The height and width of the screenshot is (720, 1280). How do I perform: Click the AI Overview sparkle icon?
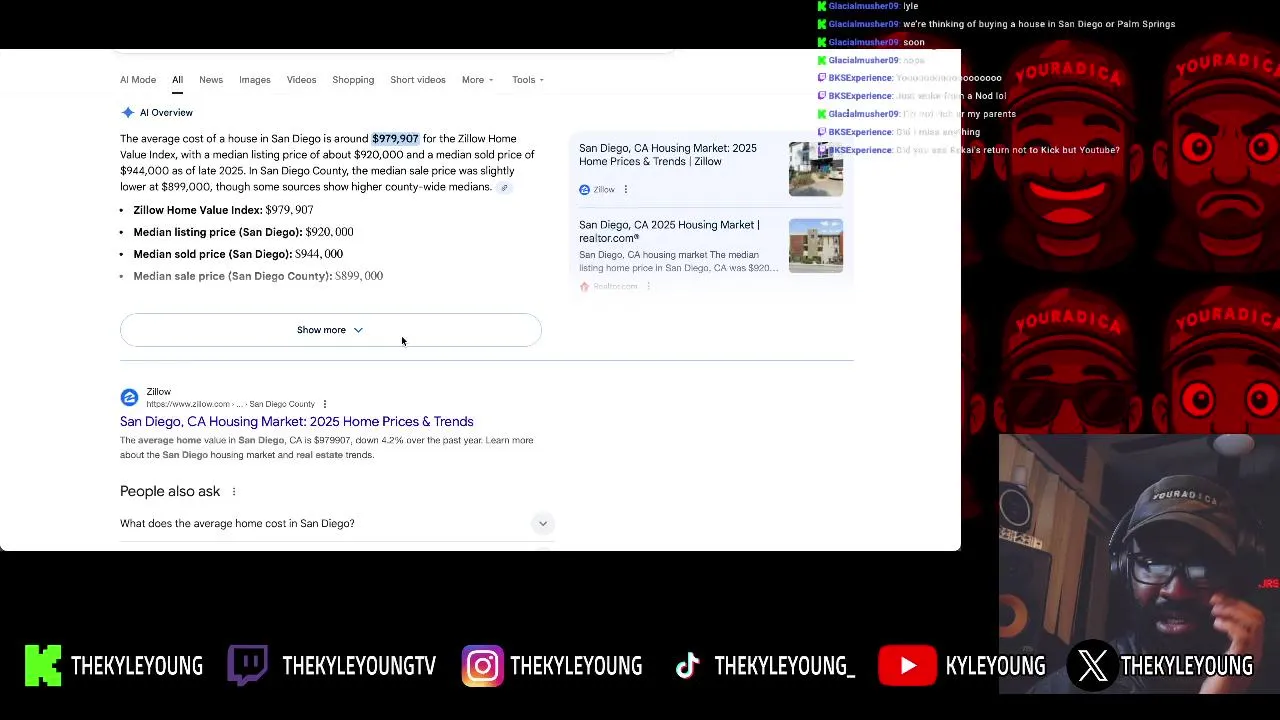[x=127, y=113]
